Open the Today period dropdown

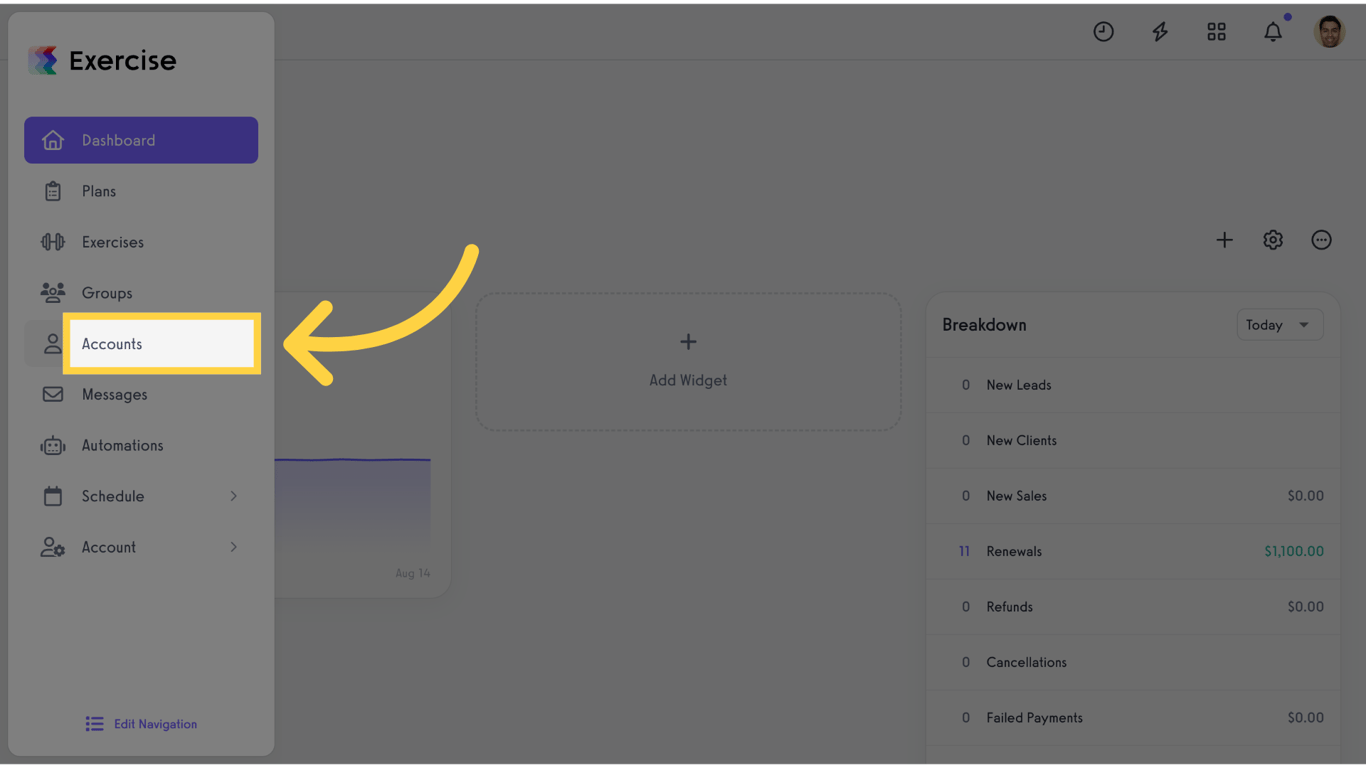(x=1280, y=325)
